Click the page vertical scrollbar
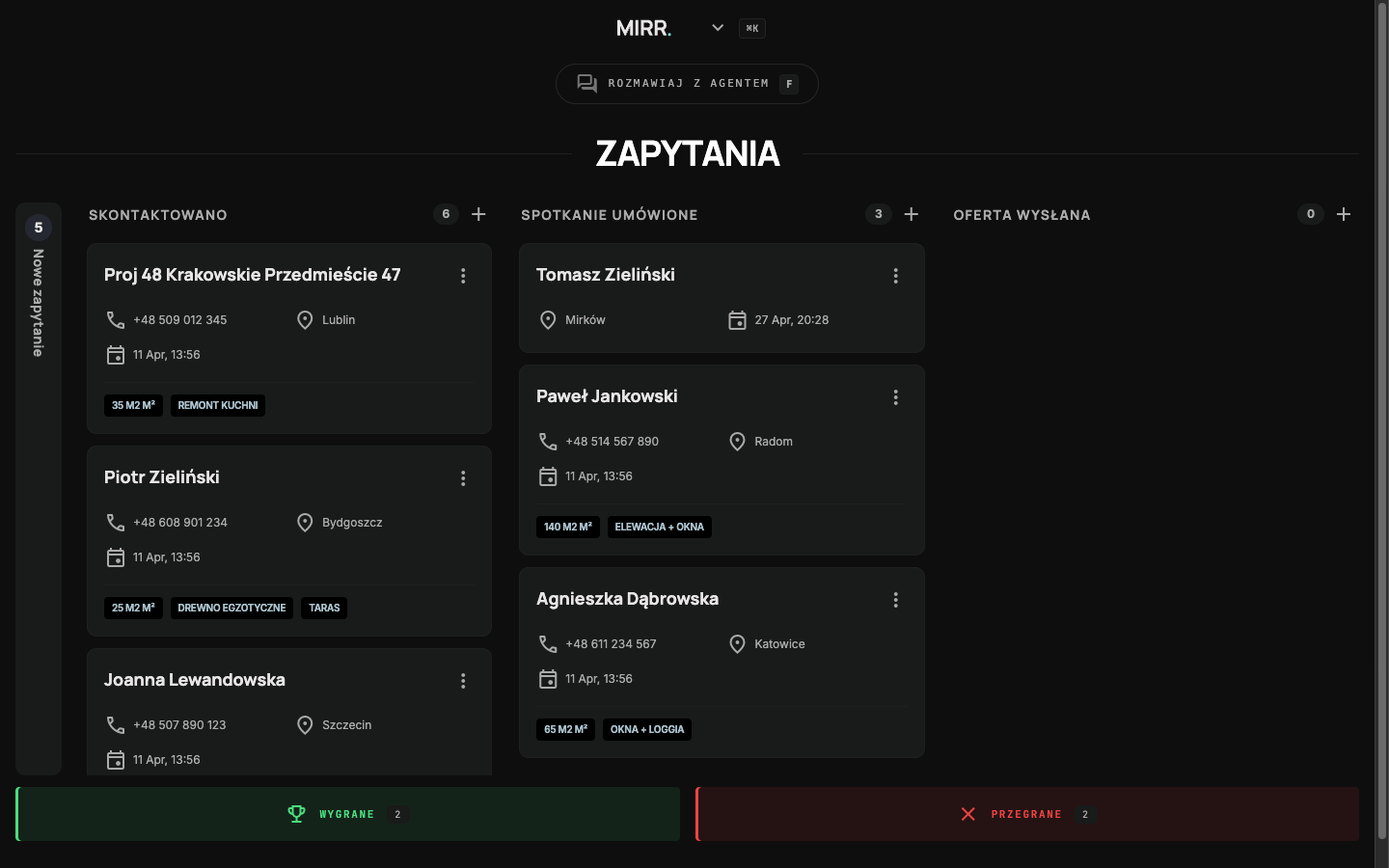Viewport: 1389px width, 868px height. (x=1381, y=420)
